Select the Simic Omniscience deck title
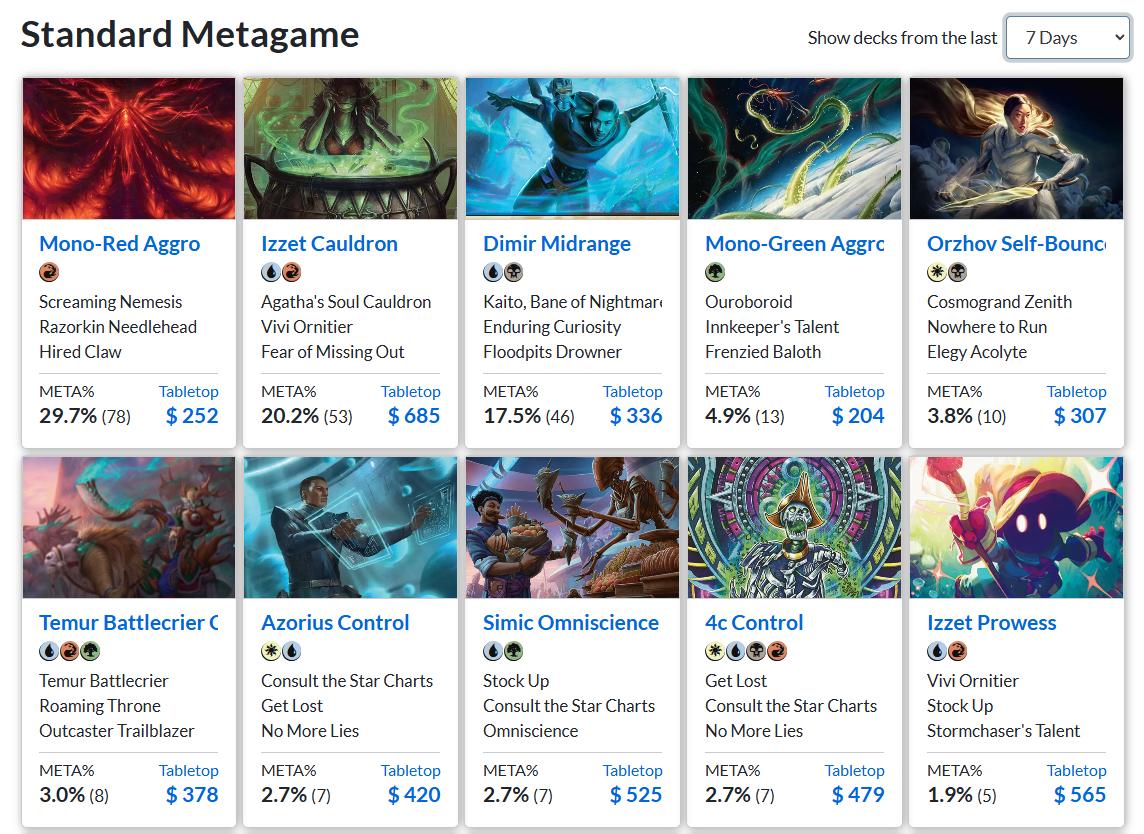This screenshot has width=1144, height=834. pyautogui.click(x=570, y=623)
